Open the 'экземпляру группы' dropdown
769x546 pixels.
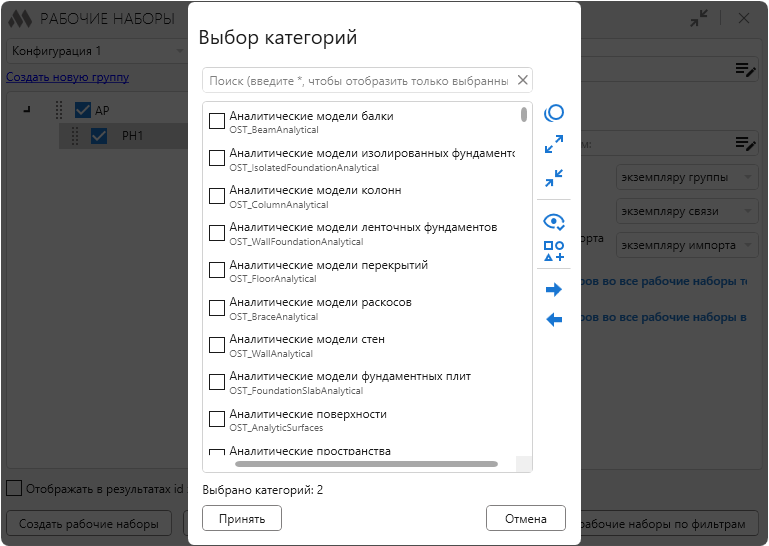686,178
